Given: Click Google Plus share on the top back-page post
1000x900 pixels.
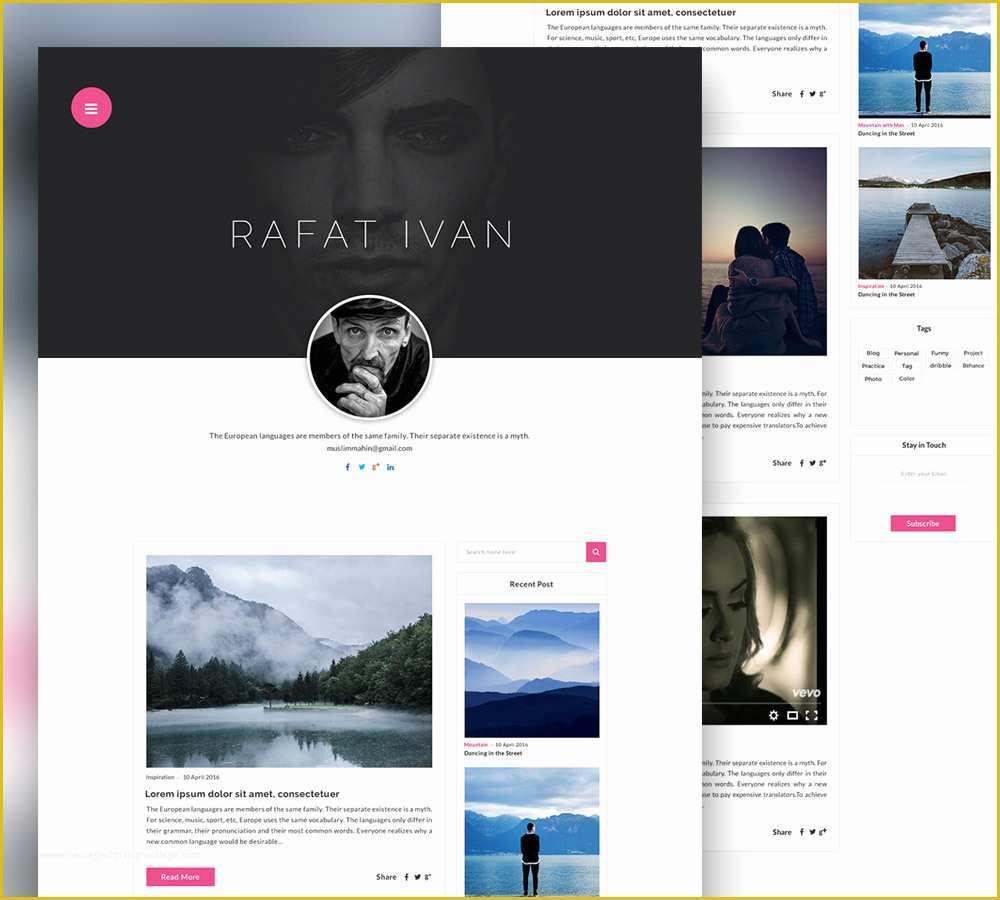Looking at the screenshot, I should (x=823, y=94).
